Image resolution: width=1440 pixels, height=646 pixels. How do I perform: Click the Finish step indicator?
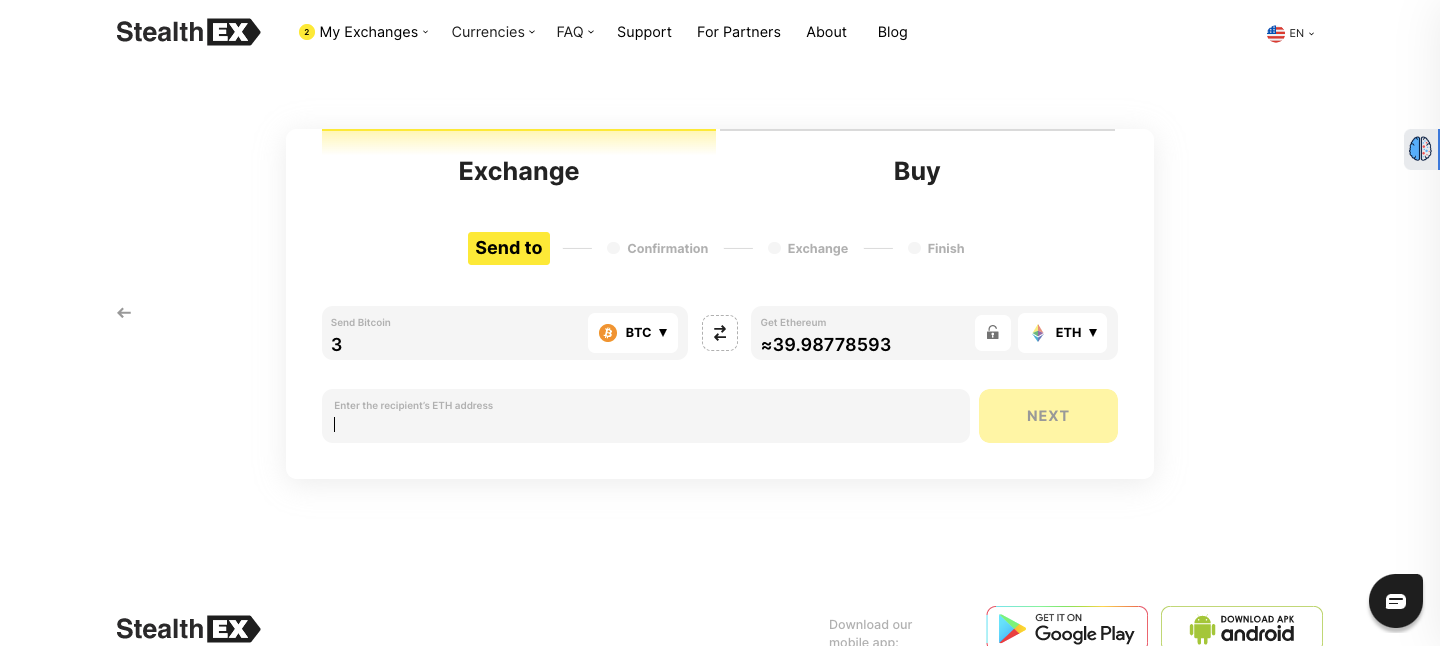(x=936, y=248)
